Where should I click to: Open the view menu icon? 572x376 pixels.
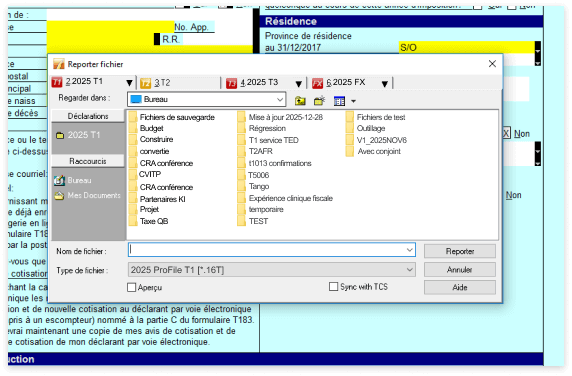[x=339, y=101]
